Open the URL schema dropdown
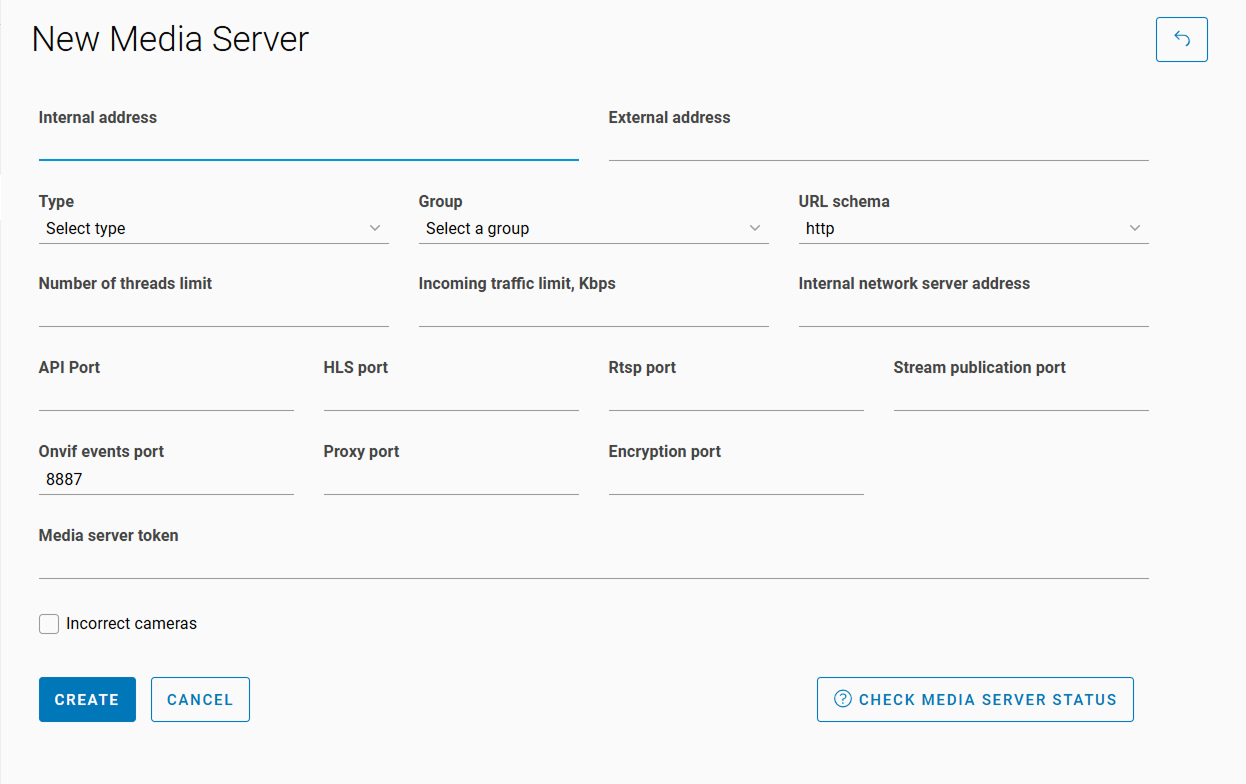This screenshot has height=784, width=1246. pos(973,229)
